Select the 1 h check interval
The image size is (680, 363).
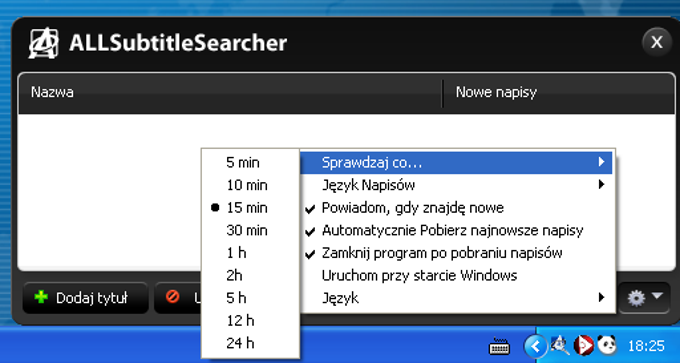pos(250,253)
